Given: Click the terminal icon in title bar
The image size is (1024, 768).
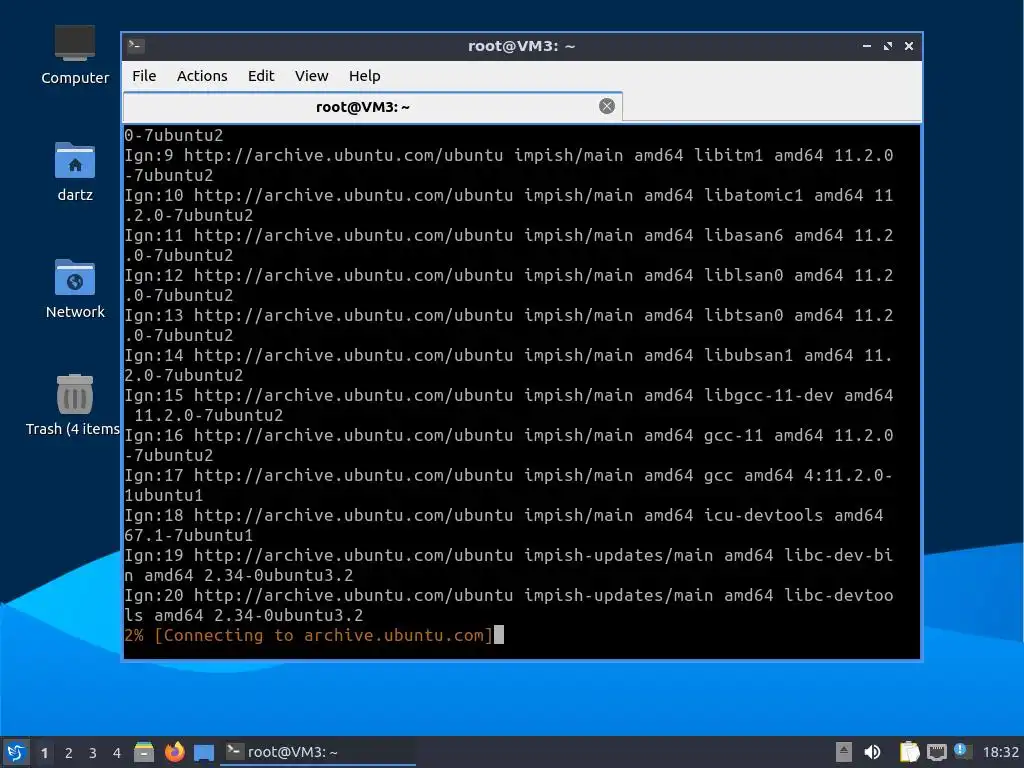Looking at the screenshot, I should 136,45.
